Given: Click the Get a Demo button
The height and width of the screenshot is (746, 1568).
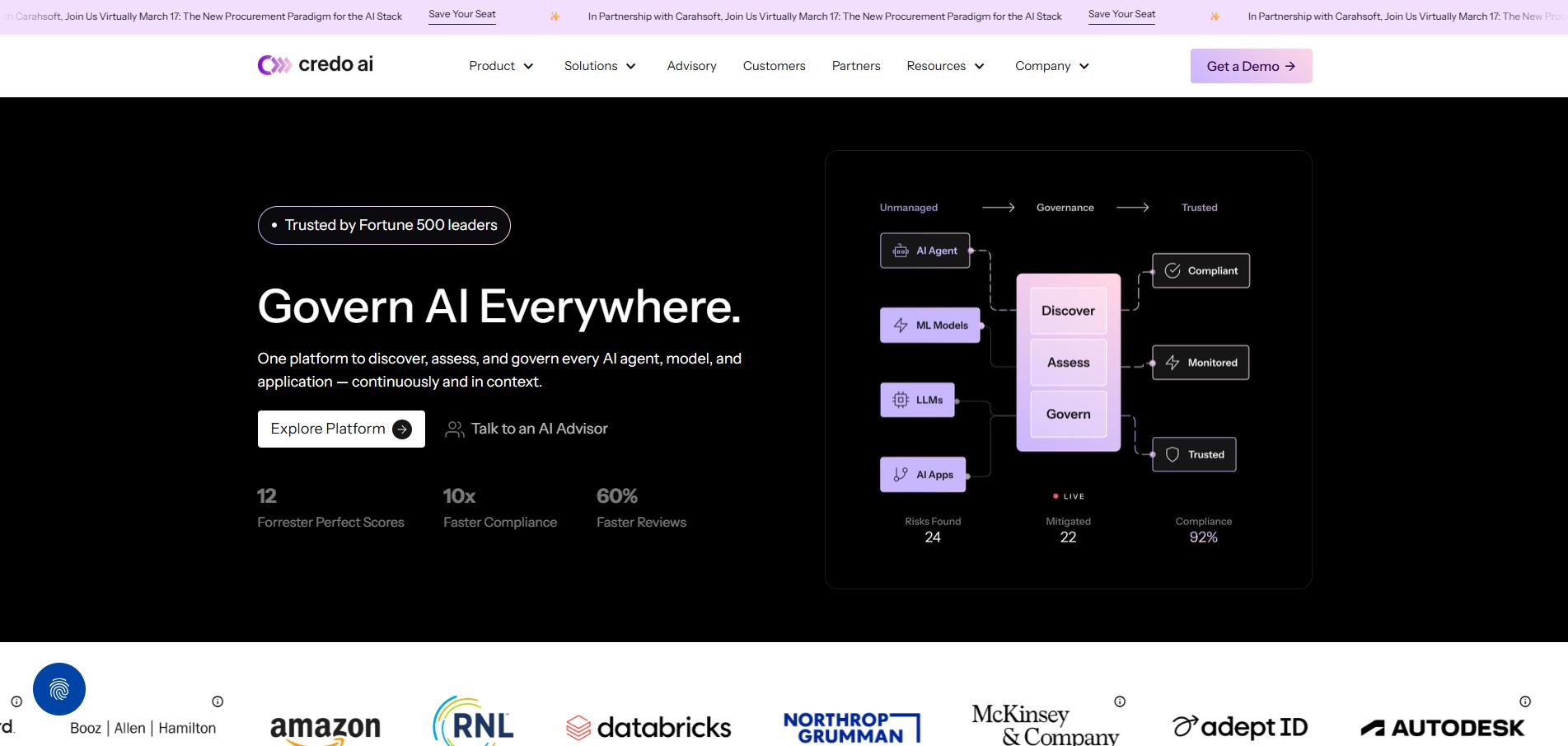Looking at the screenshot, I should [1250, 66].
